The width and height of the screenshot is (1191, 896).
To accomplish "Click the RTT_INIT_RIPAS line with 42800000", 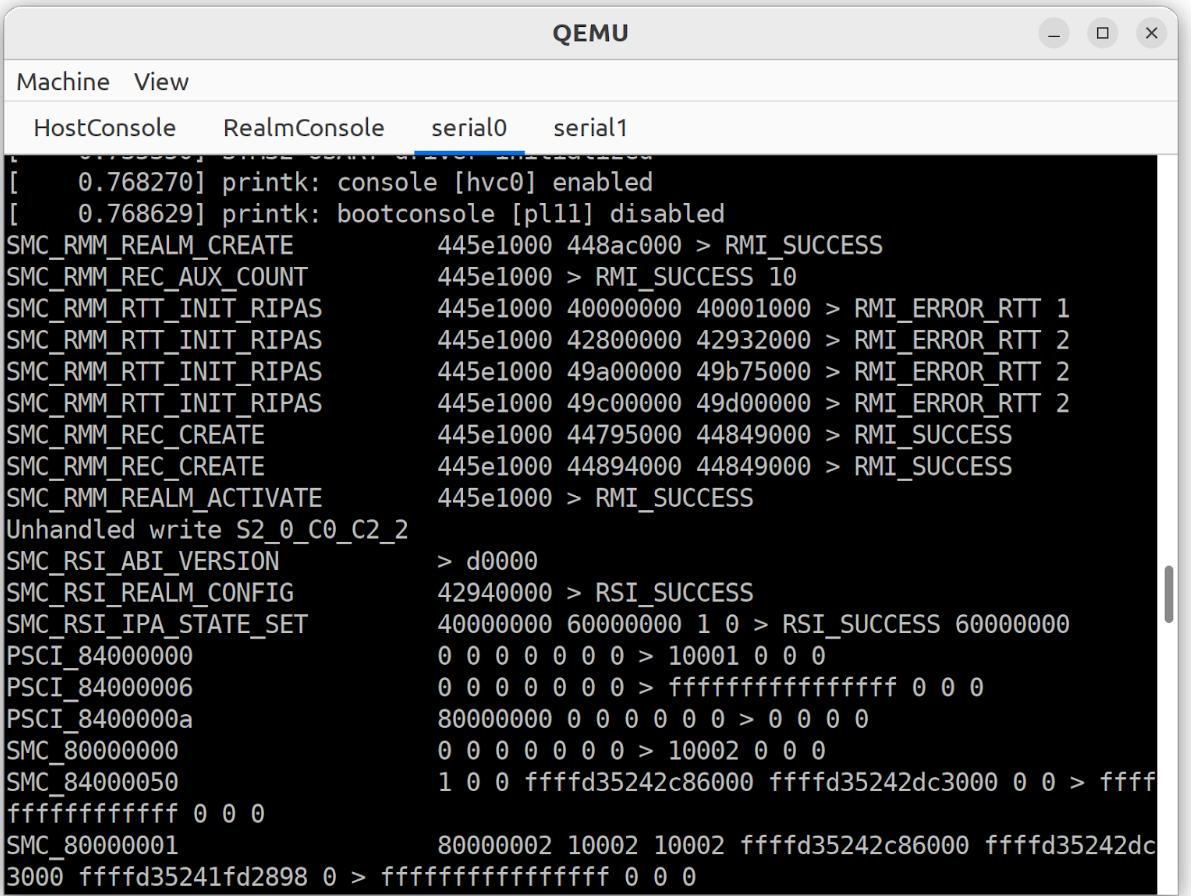I will 538,340.
